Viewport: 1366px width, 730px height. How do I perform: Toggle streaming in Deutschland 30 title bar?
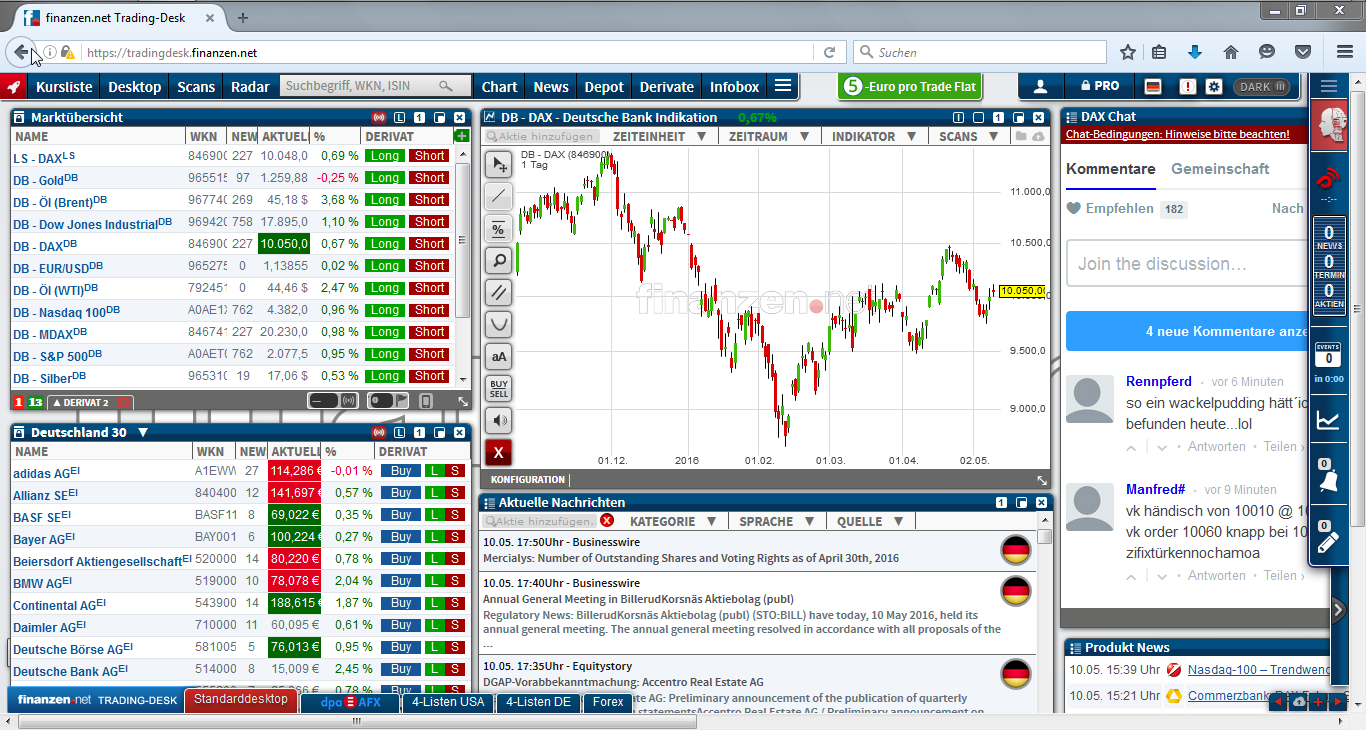379,433
